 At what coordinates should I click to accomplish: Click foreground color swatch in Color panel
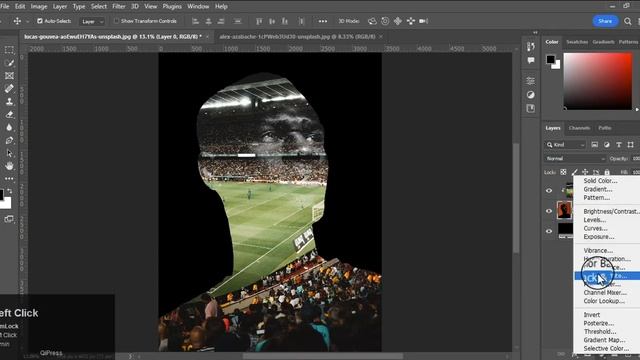tap(551, 59)
